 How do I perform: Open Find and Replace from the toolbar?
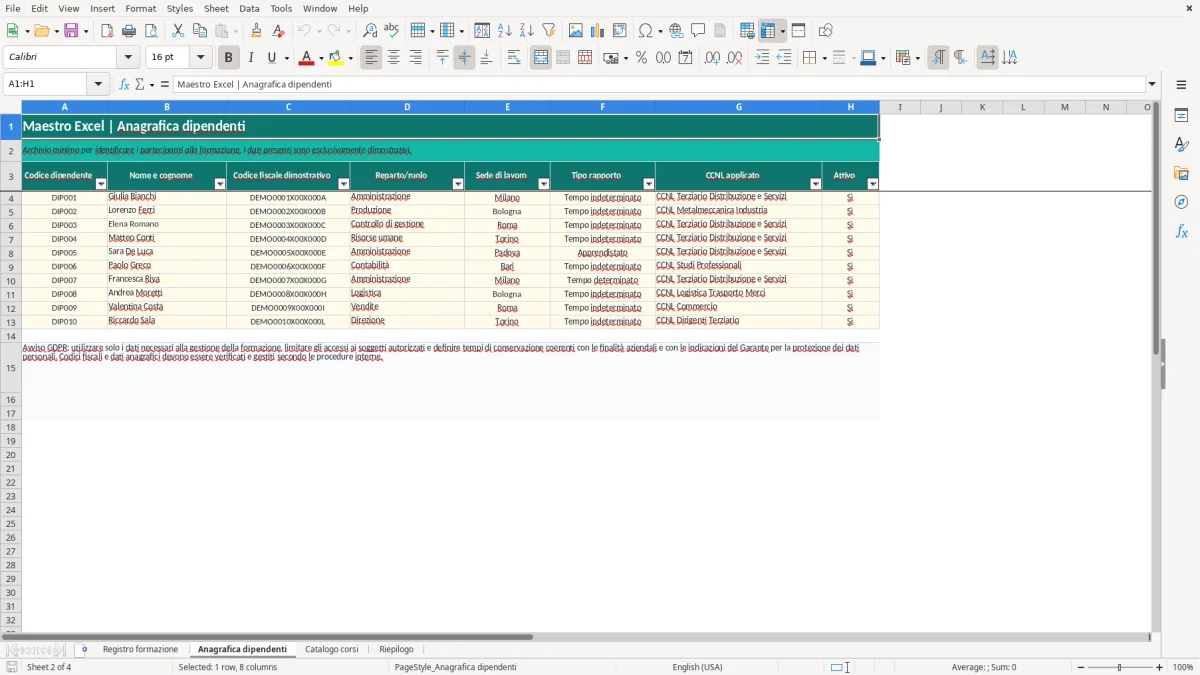point(369,31)
